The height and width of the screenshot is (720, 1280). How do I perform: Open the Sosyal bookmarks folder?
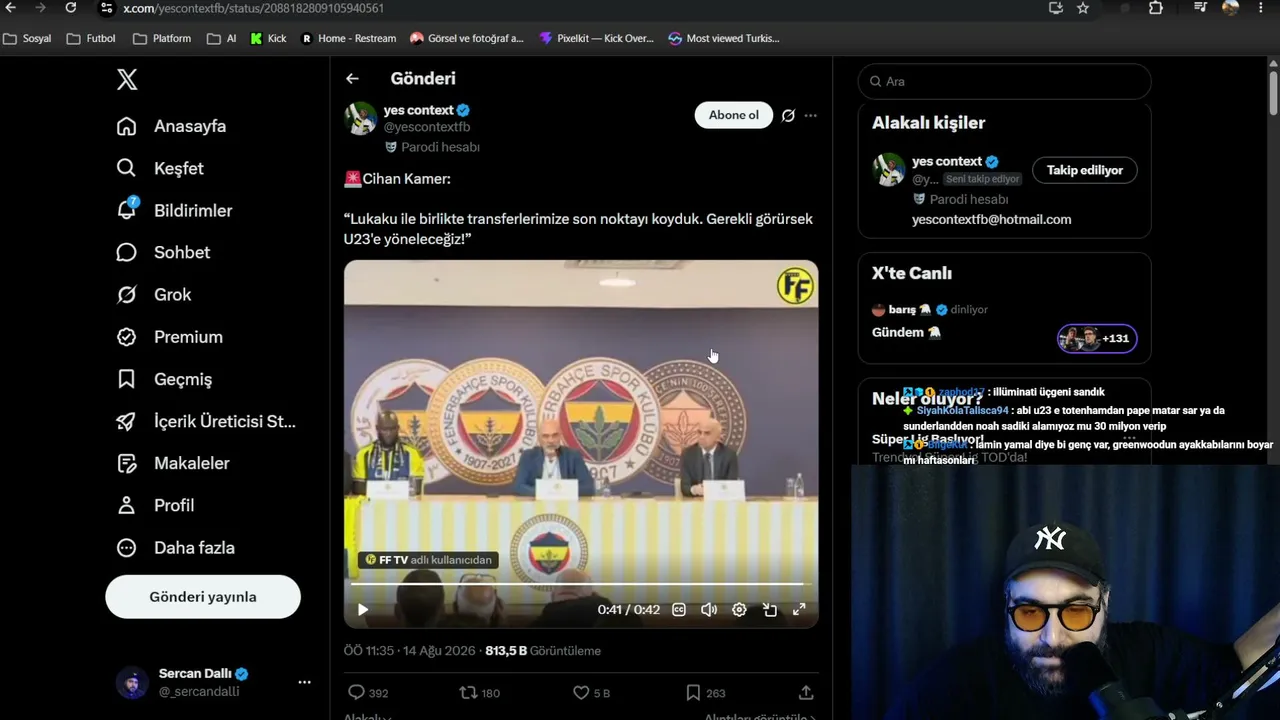pyautogui.click(x=28, y=38)
